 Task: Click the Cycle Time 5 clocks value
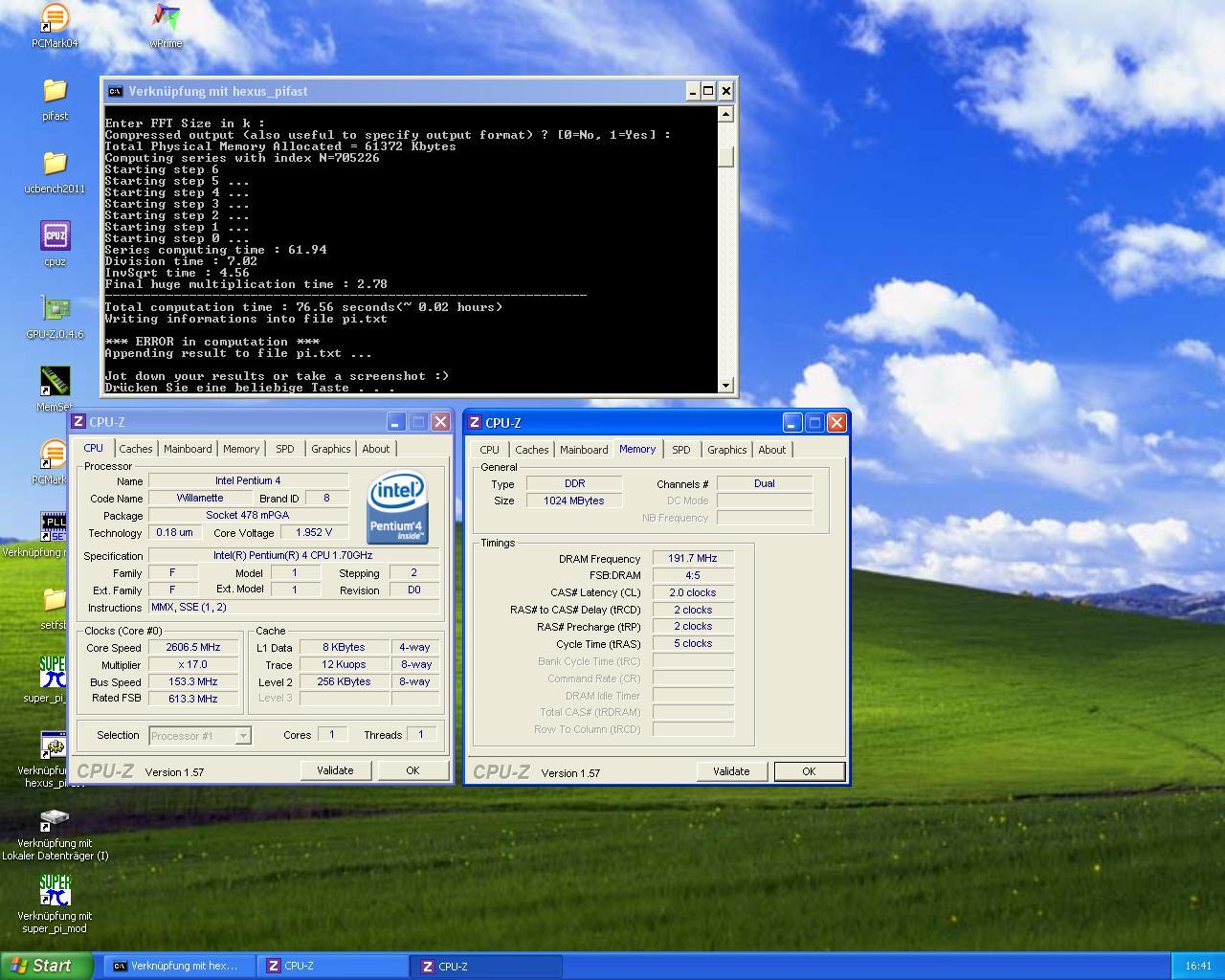(693, 644)
